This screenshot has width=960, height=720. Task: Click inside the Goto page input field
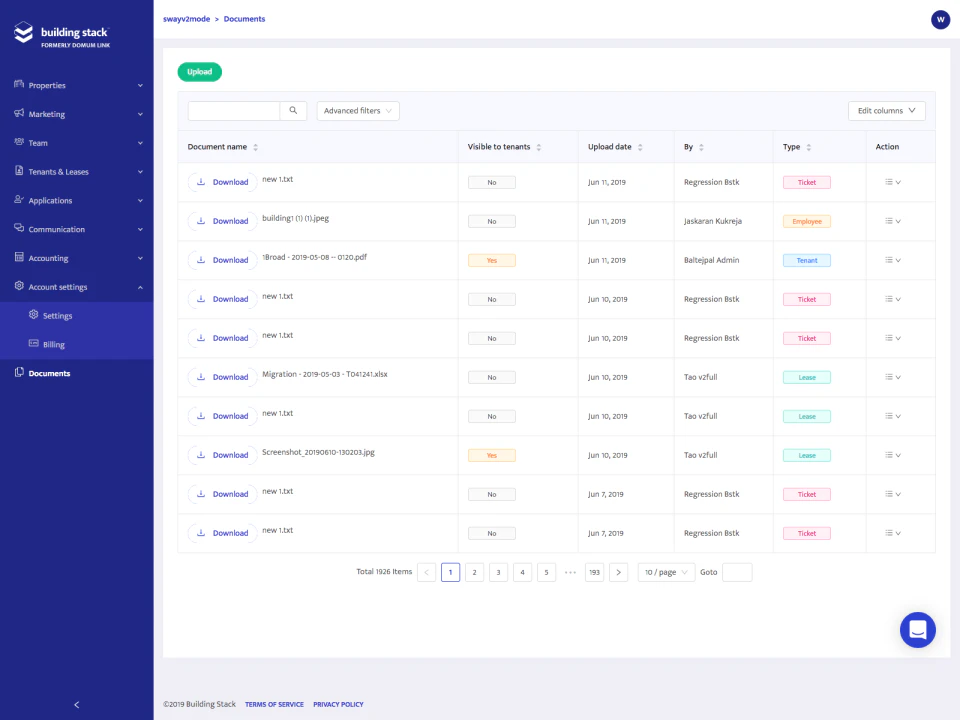[x=737, y=571]
